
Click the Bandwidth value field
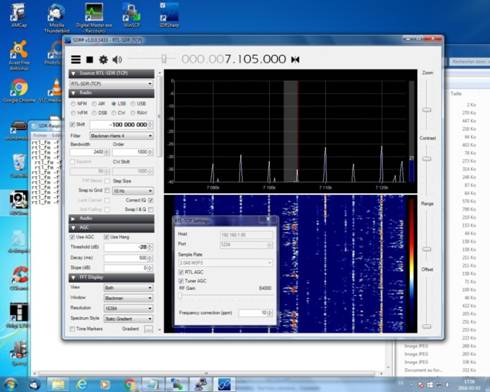[89, 152]
